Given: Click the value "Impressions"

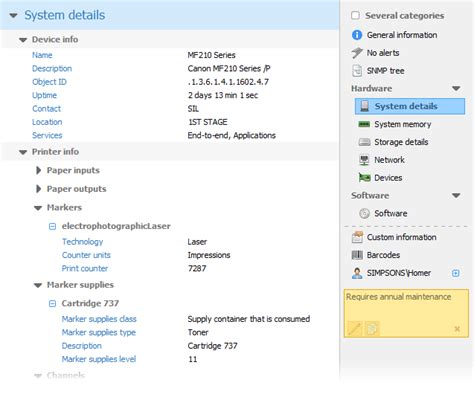Looking at the screenshot, I should [209, 255].
